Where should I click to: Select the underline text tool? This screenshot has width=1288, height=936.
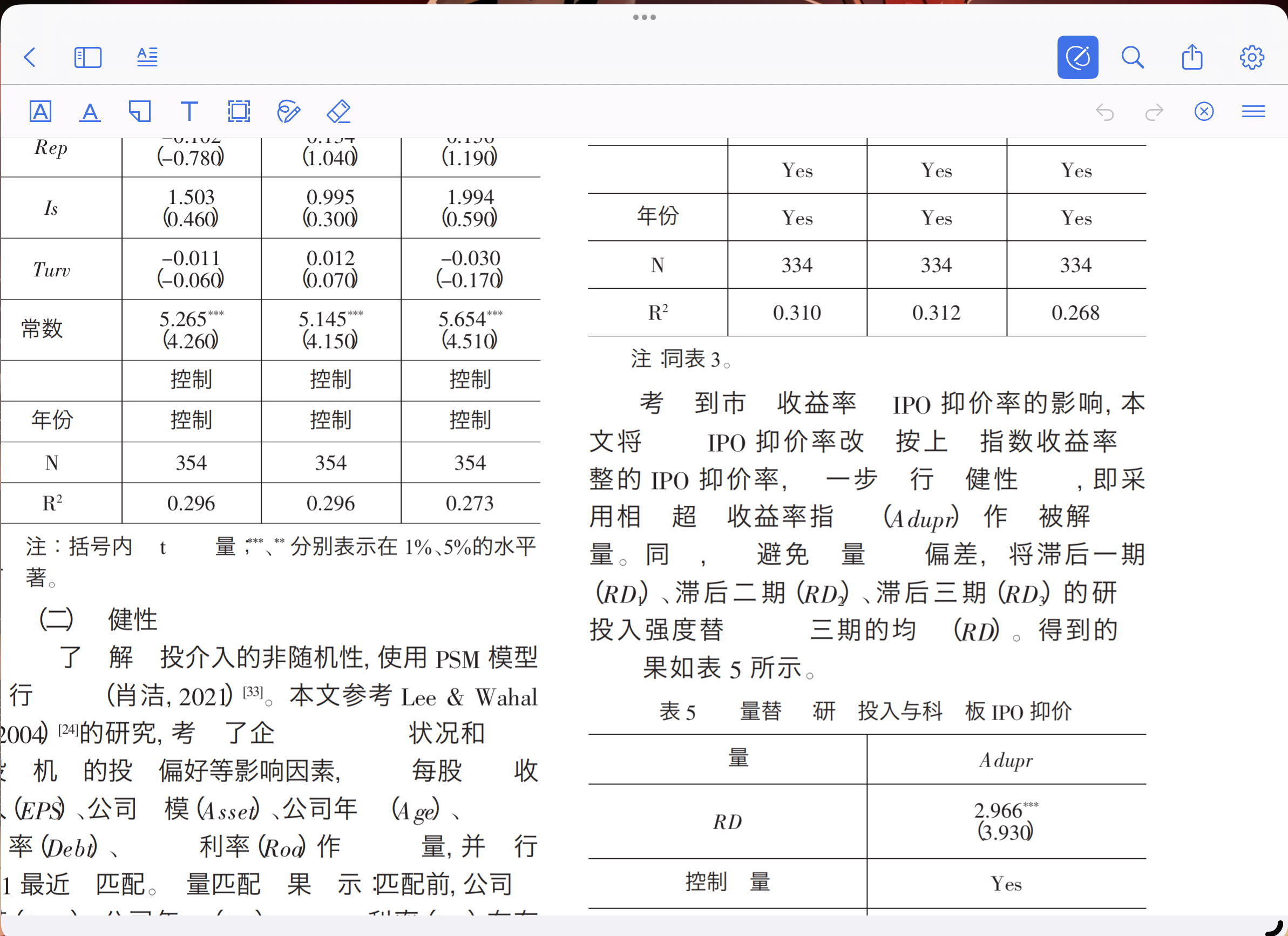point(90,112)
